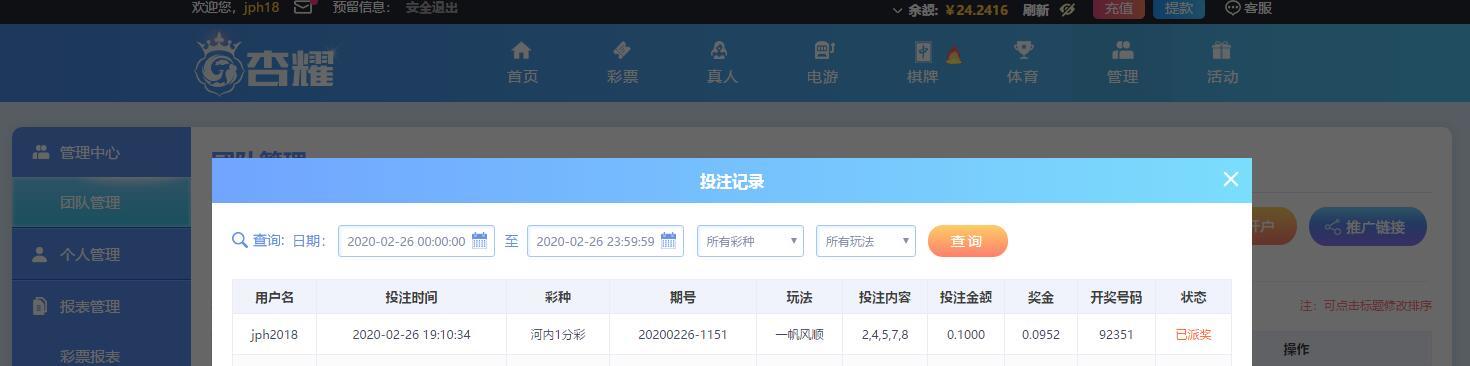1470x366 pixels.
Task: Click the 已派奖 status
Action: pos(1193,335)
